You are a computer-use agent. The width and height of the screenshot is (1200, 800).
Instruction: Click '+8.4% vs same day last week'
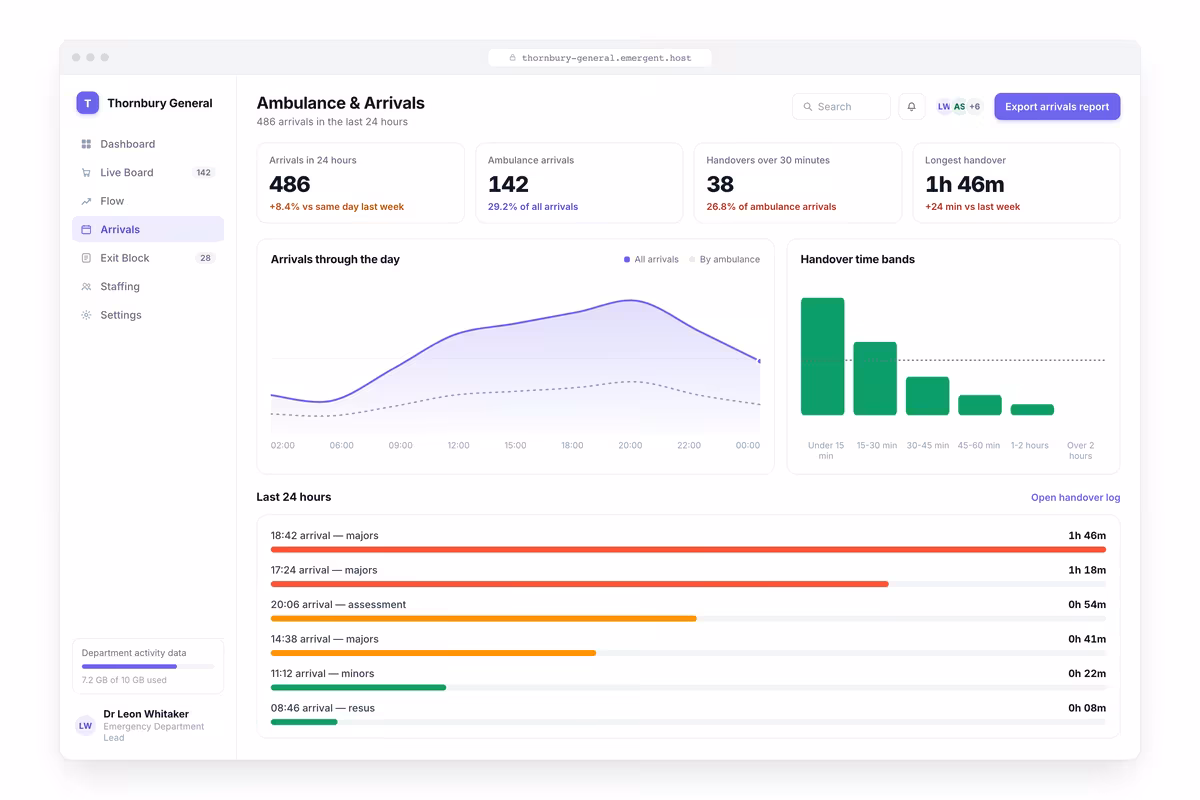coord(337,207)
